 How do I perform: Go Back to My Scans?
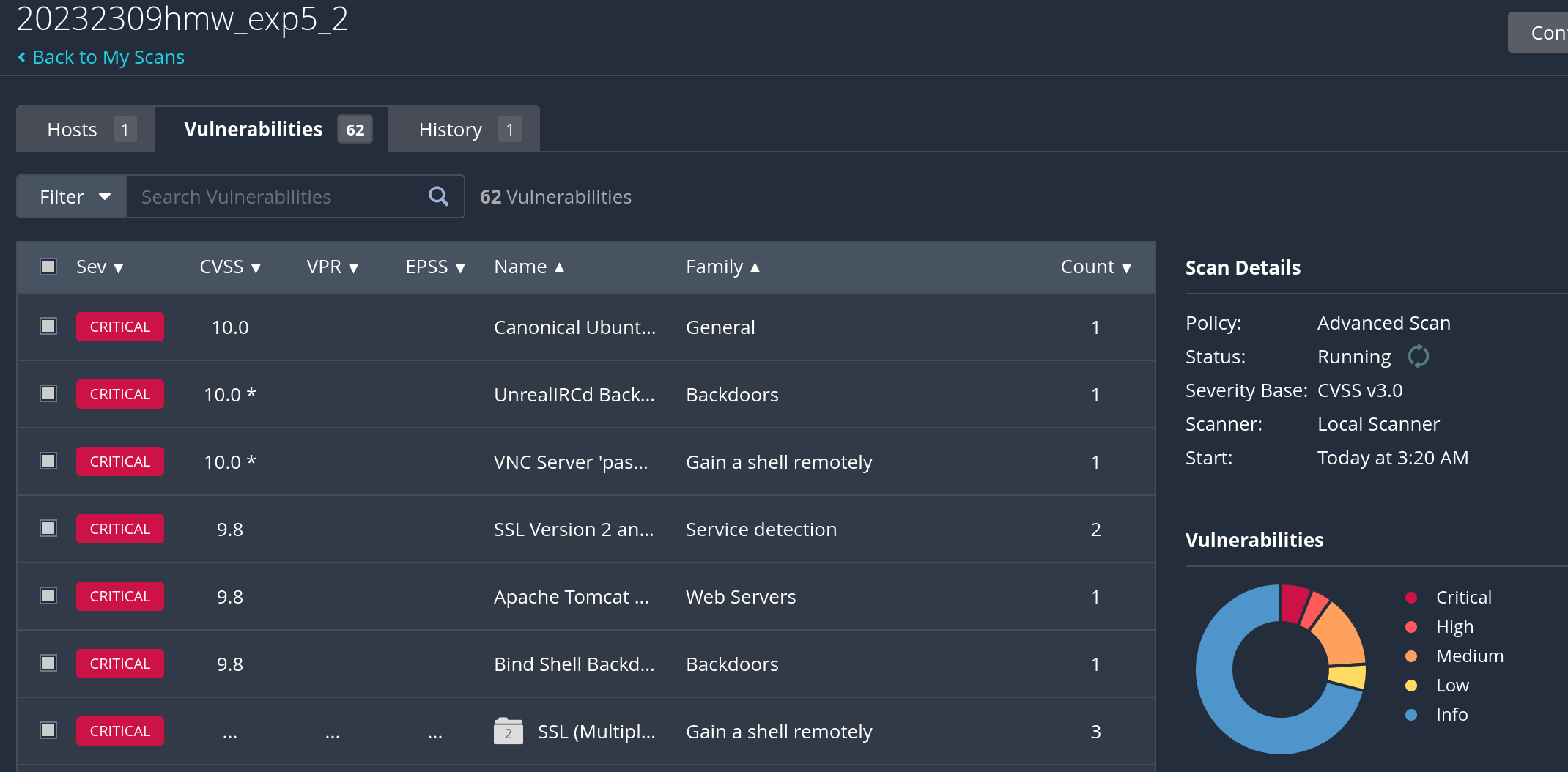point(108,57)
